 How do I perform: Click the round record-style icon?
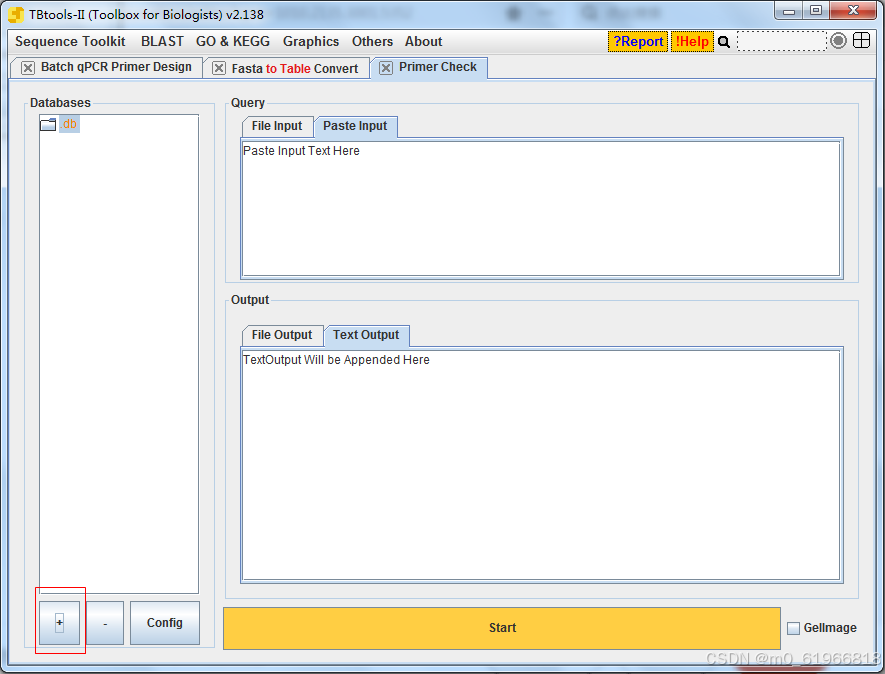click(x=839, y=41)
